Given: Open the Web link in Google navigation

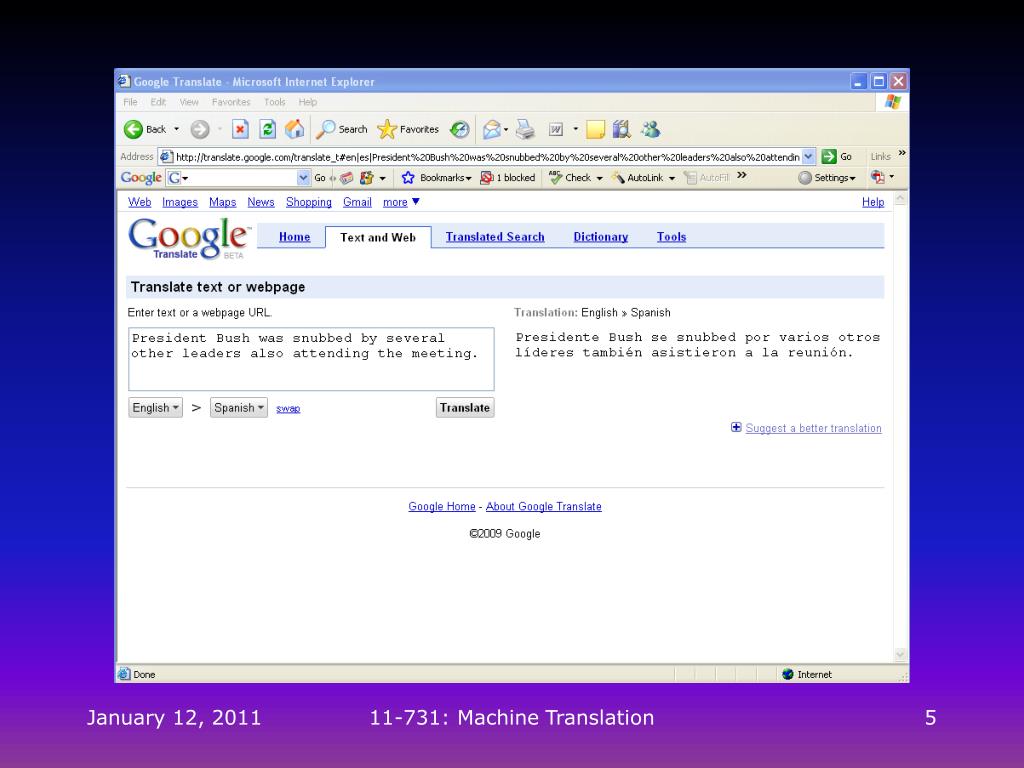Looking at the screenshot, I should click(140, 202).
